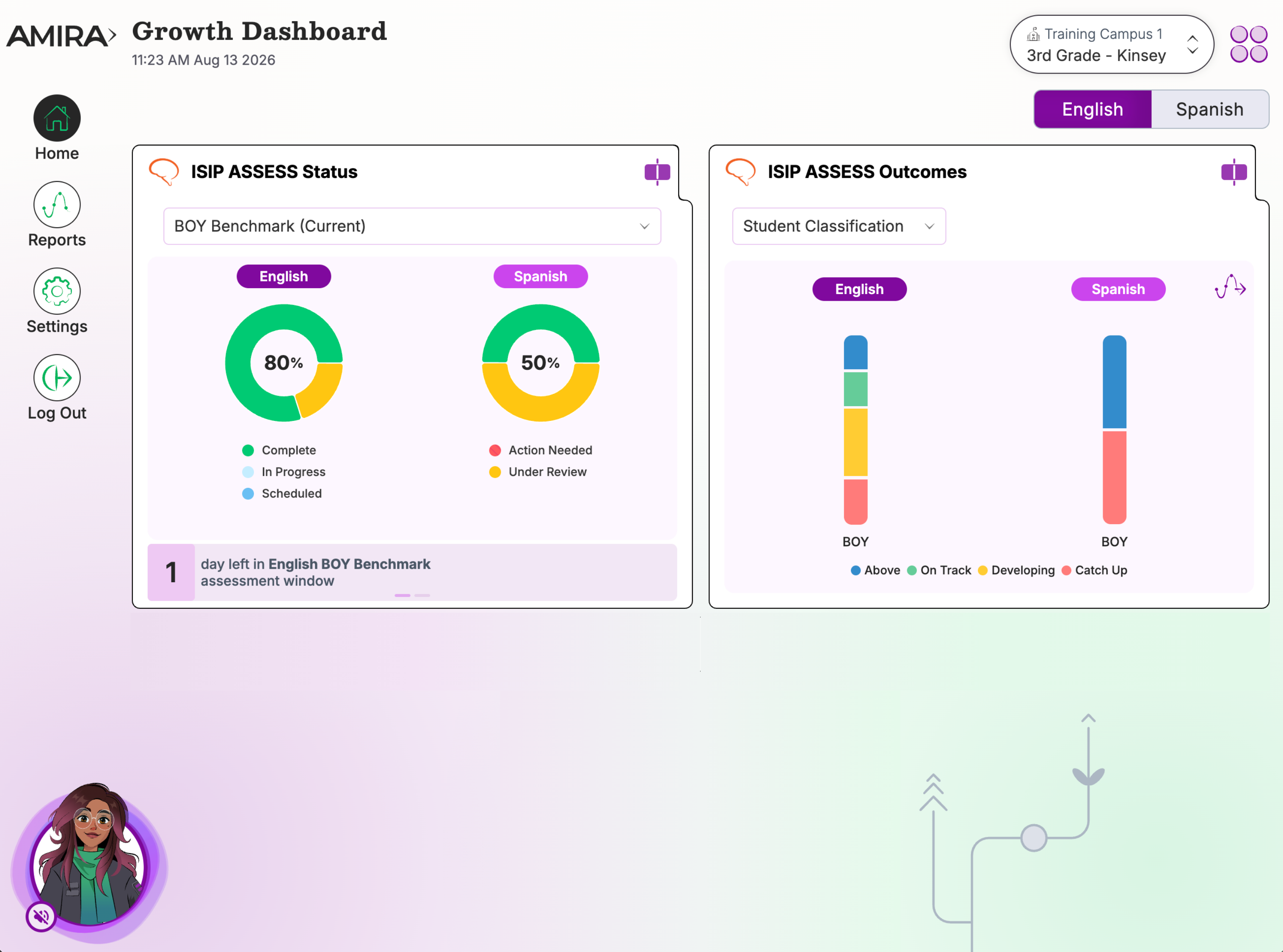Open the Training Campus class selector
This screenshot has width=1283, height=952.
click(1111, 44)
